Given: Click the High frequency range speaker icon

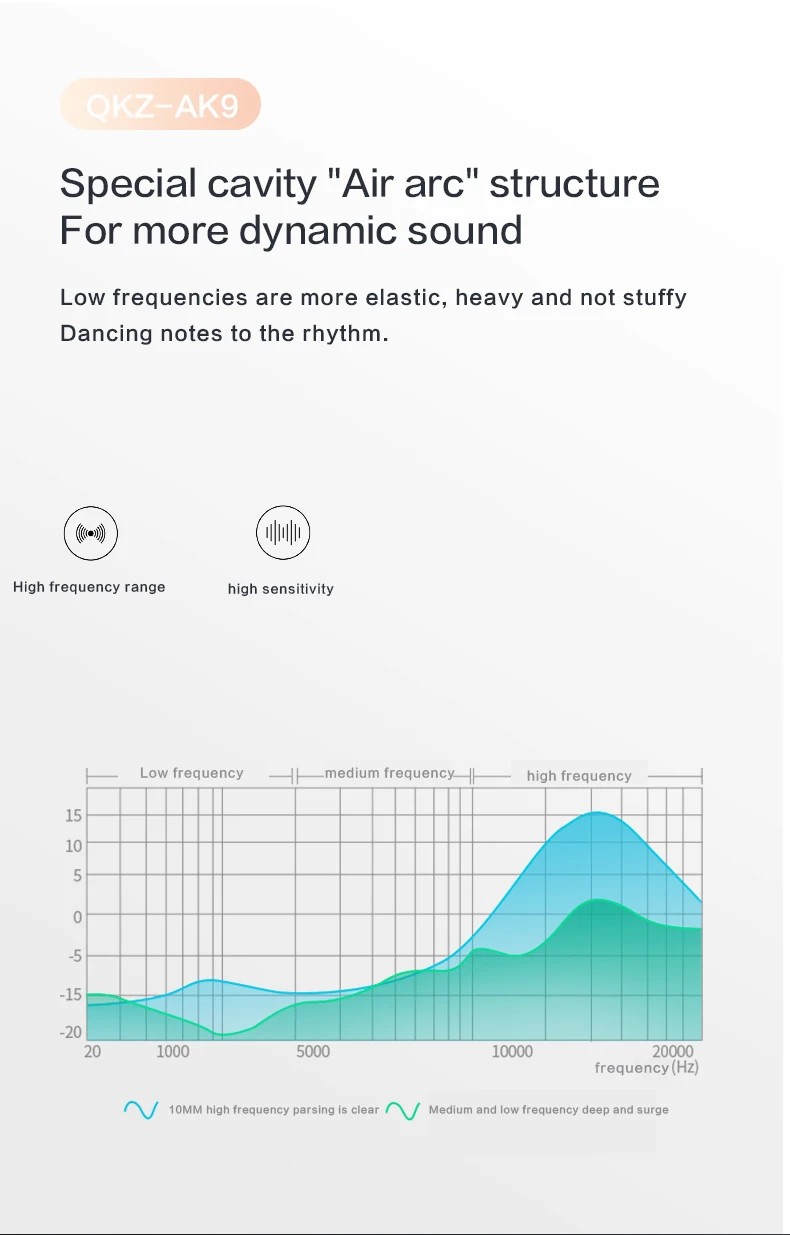Looking at the screenshot, I should 91,533.
